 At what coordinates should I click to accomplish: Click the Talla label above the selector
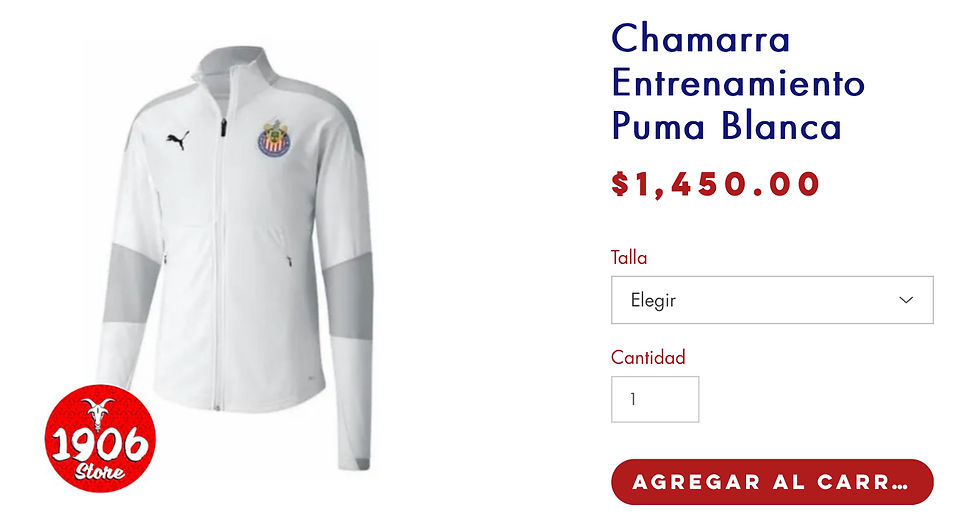click(x=629, y=257)
